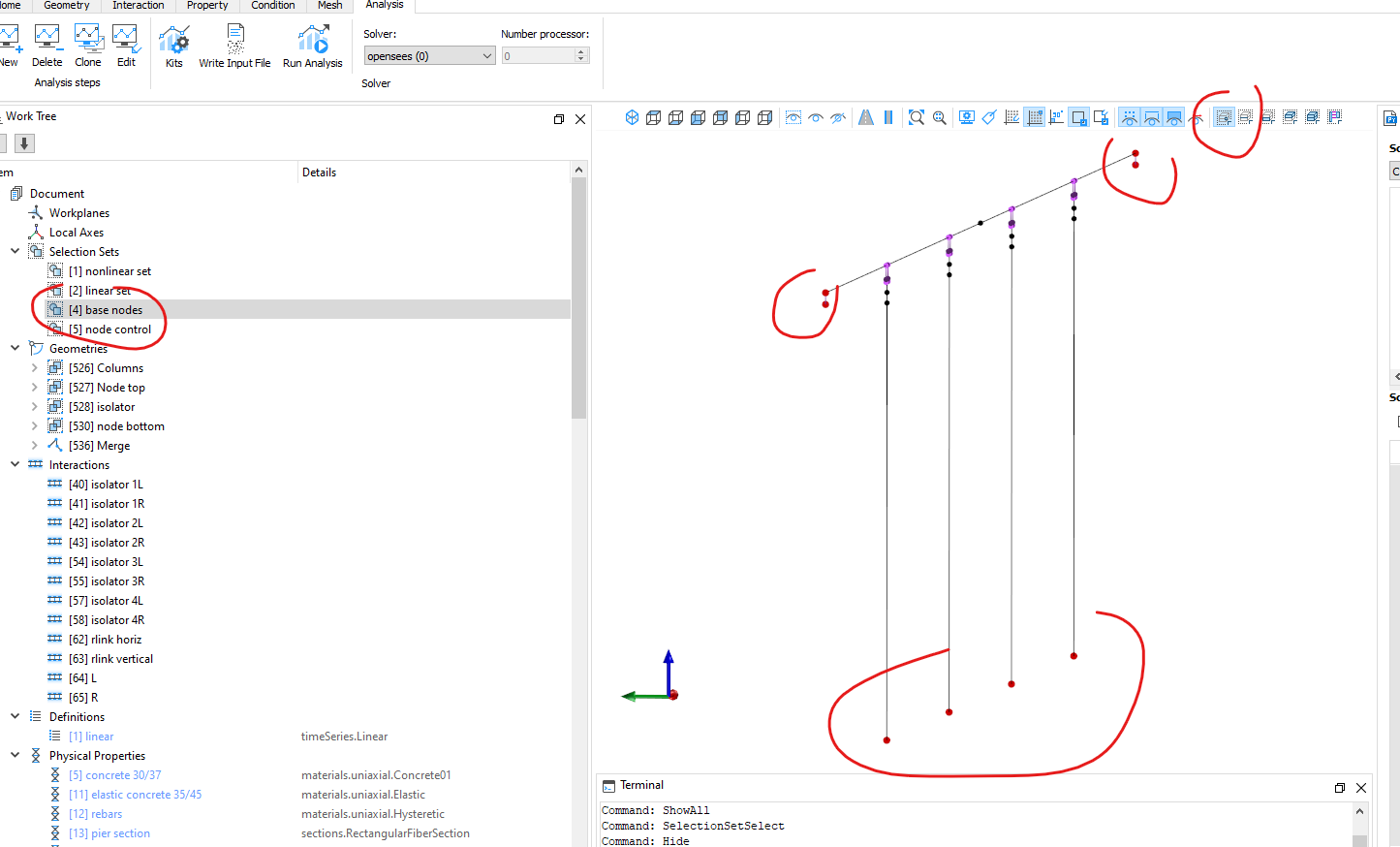Toggle the highlighted eye-with-dots visibility button
The width and height of the screenshot is (1400, 847).
(1129, 117)
